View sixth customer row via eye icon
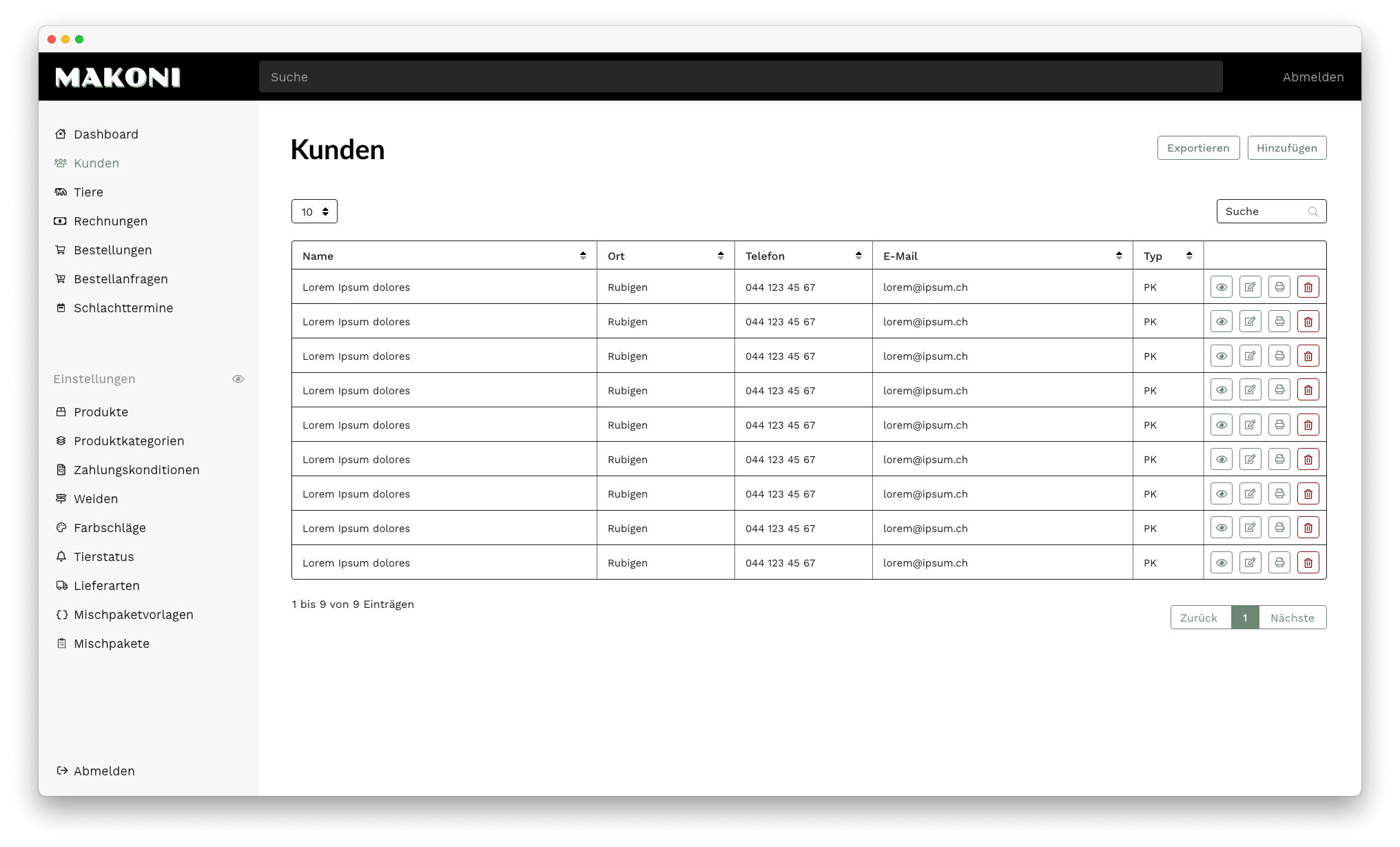1400x847 pixels. tap(1221, 459)
